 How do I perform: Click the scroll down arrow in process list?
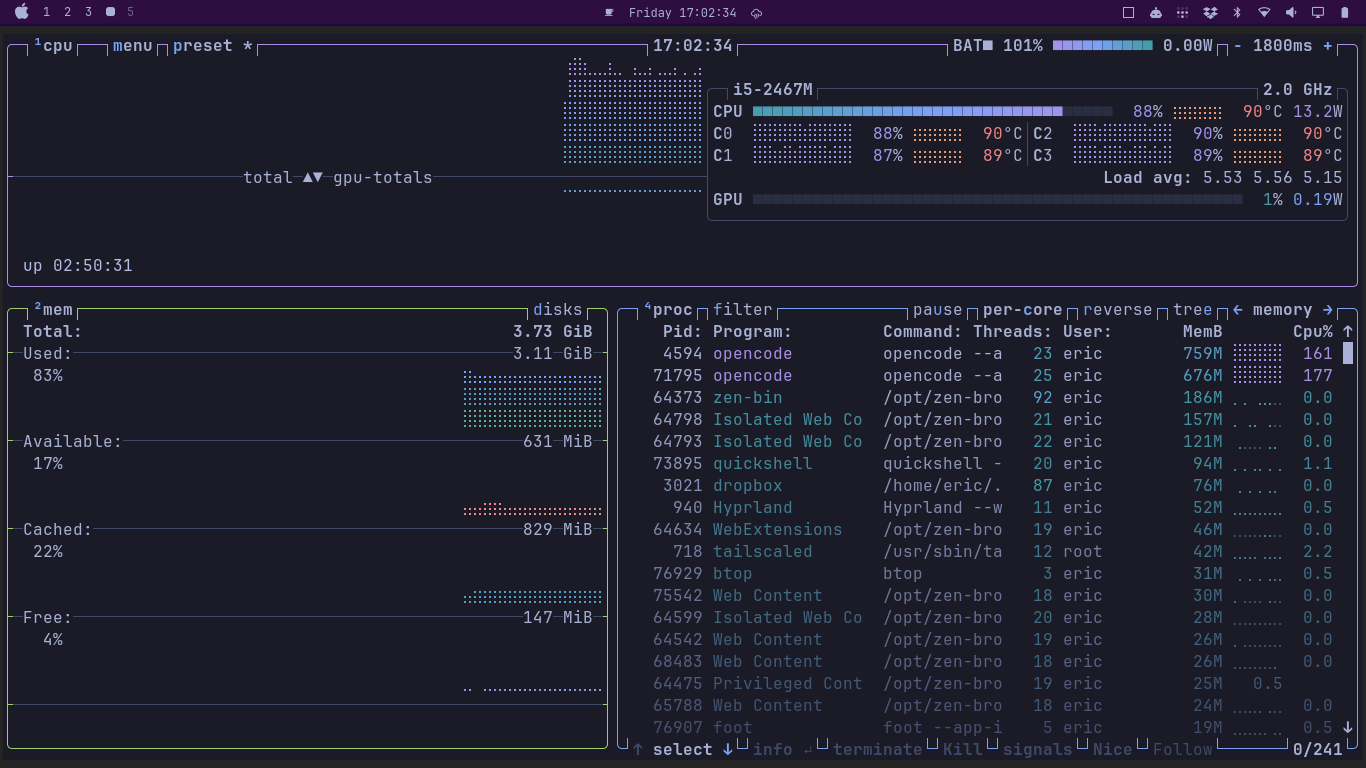[1348, 728]
